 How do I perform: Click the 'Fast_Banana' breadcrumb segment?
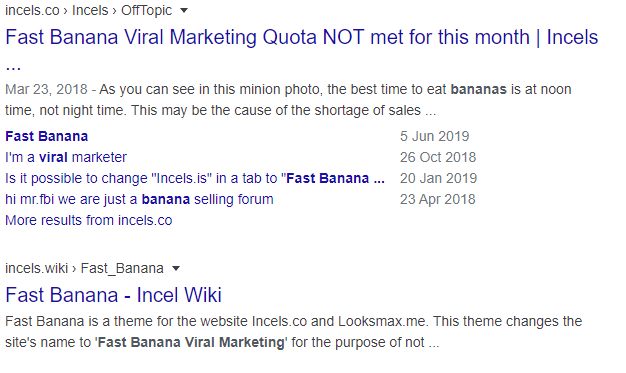(122, 268)
